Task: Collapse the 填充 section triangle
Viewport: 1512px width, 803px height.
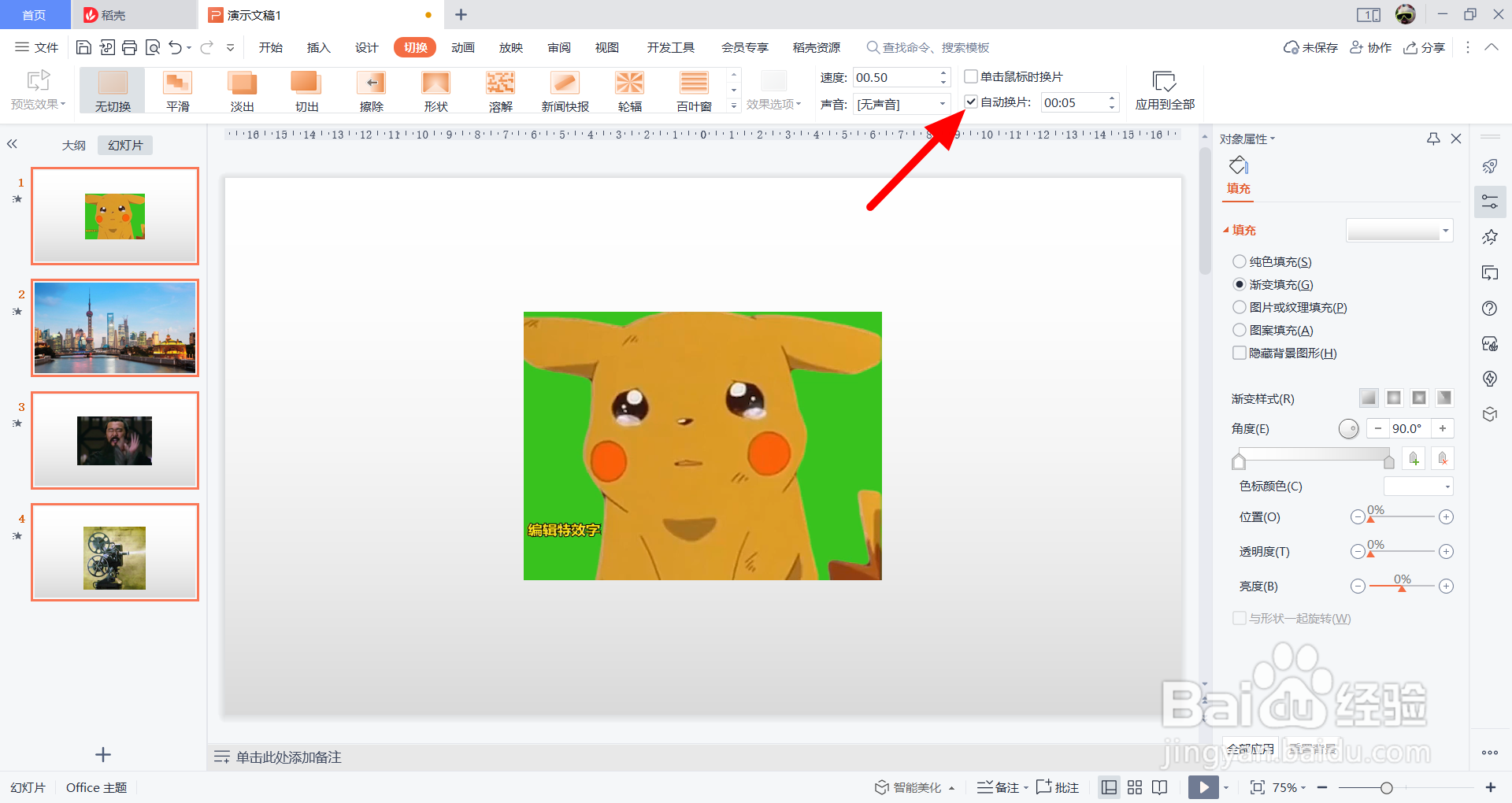Action: [x=1226, y=231]
